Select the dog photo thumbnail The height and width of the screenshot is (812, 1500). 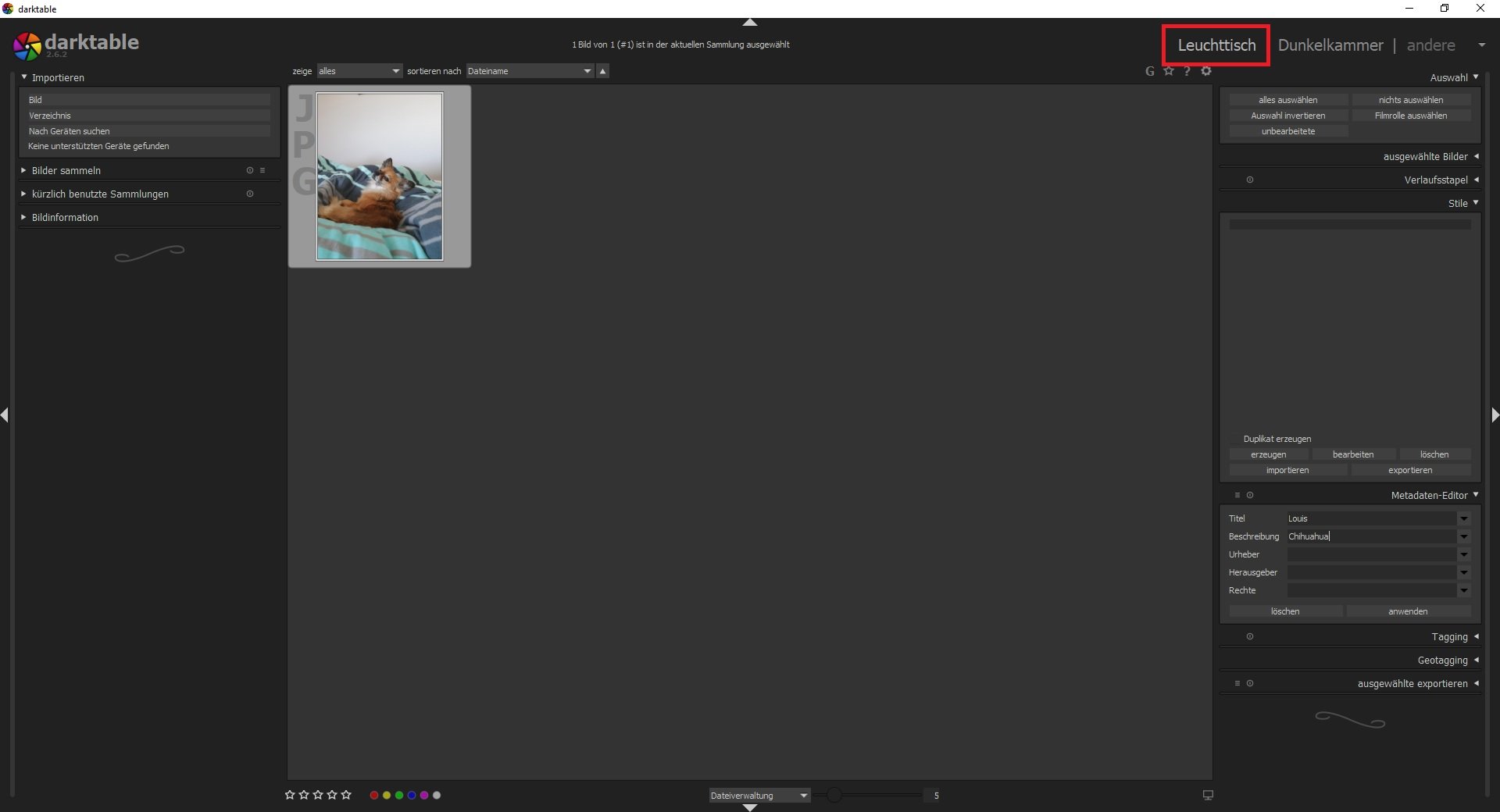click(380, 176)
